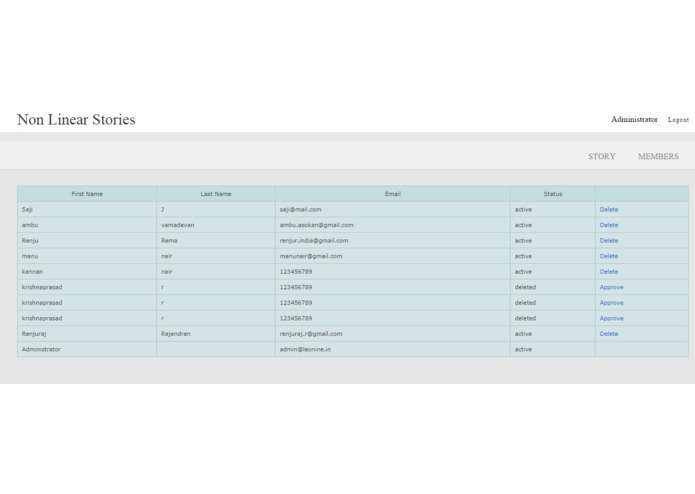This screenshot has height=494, width=695.
Task: Select the 123456789 email cell in kannan row
Action: (393, 272)
